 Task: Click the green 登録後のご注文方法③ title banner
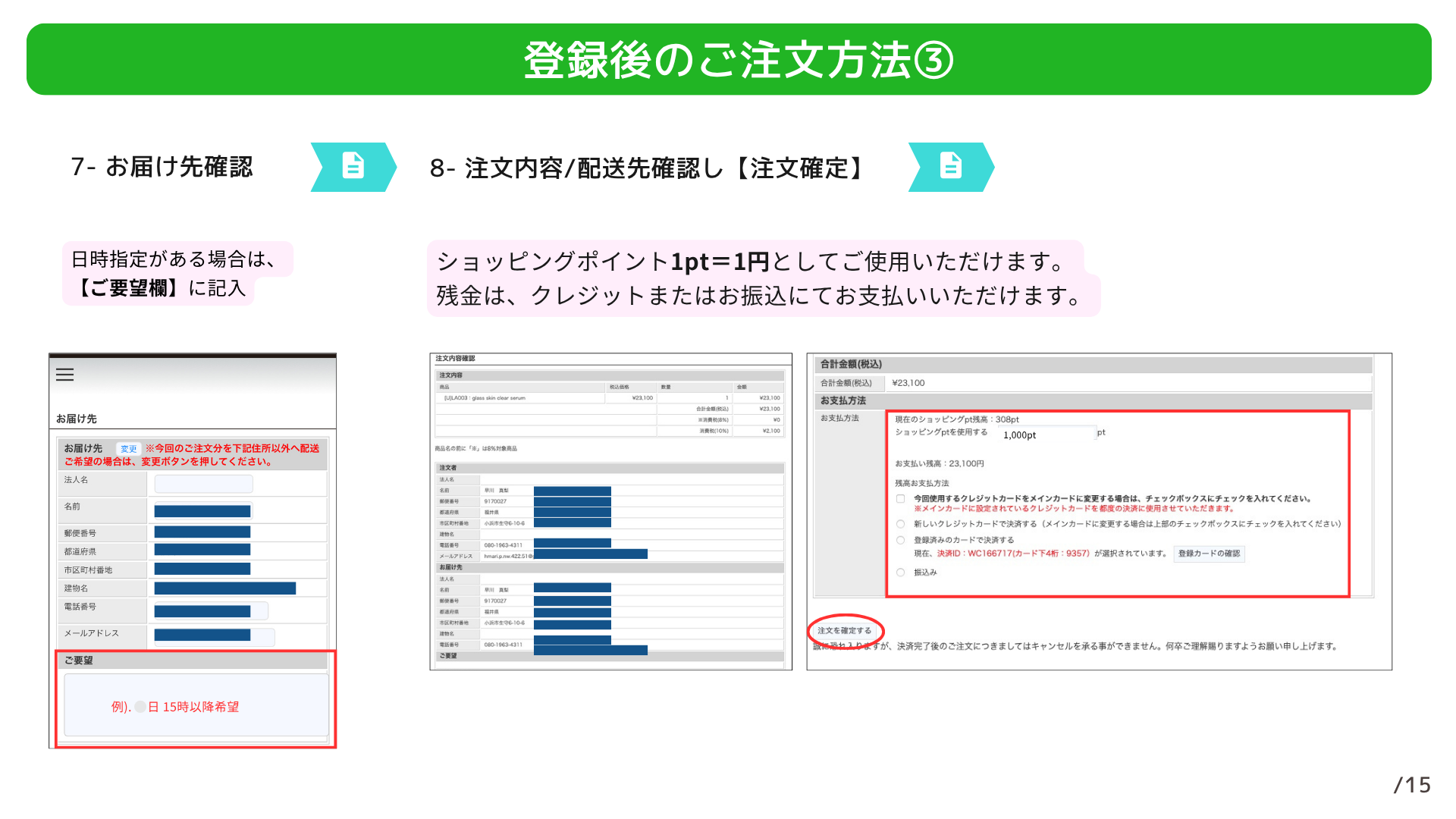point(728,59)
